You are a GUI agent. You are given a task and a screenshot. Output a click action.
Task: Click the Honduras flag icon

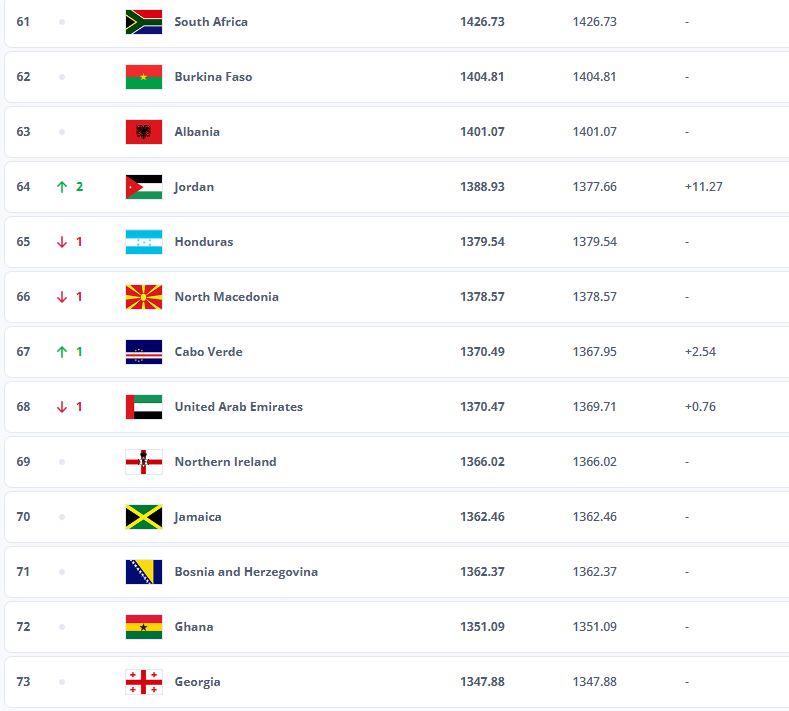click(144, 242)
